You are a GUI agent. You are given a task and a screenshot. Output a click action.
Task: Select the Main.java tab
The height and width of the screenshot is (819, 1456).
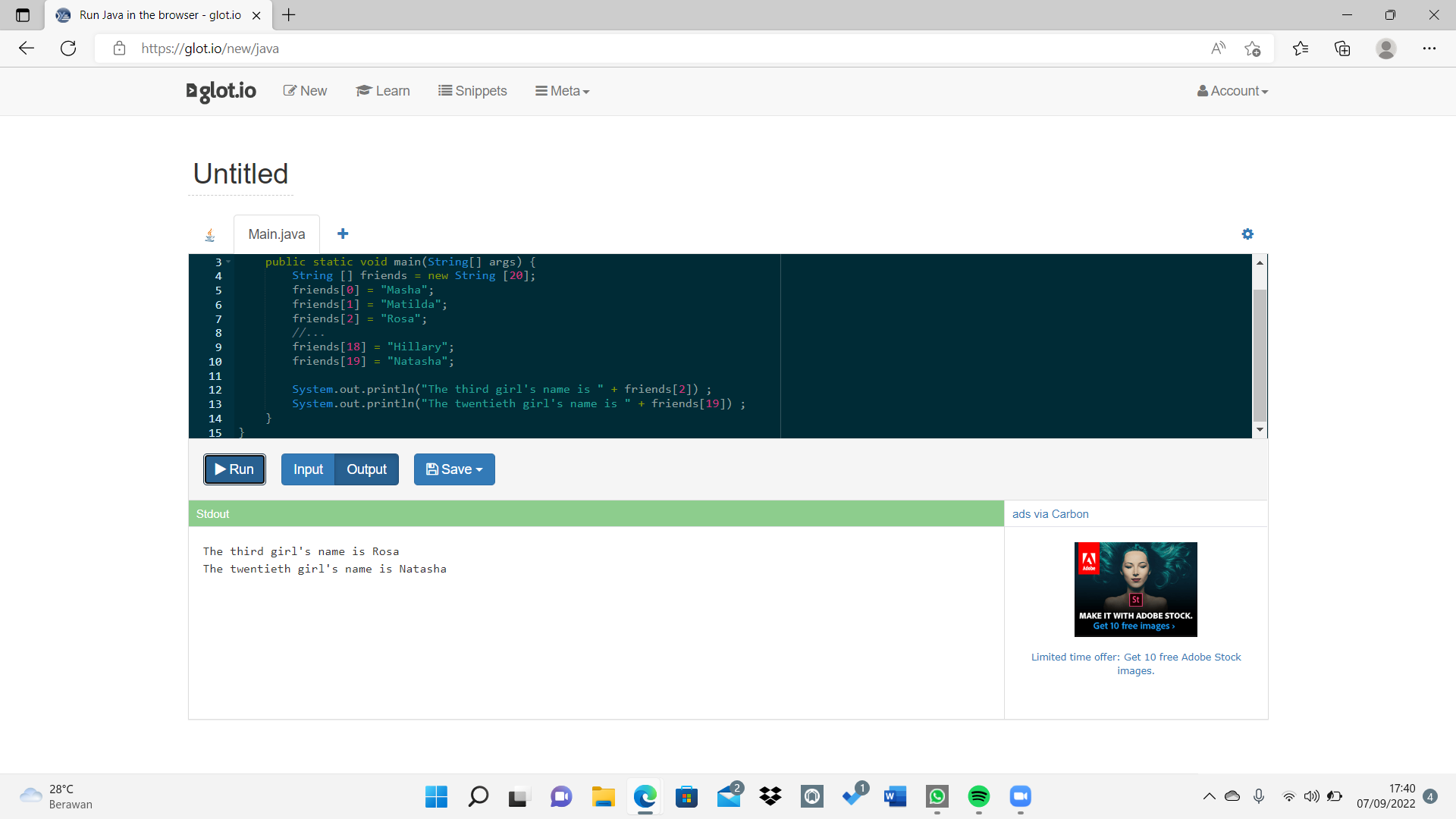click(276, 234)
